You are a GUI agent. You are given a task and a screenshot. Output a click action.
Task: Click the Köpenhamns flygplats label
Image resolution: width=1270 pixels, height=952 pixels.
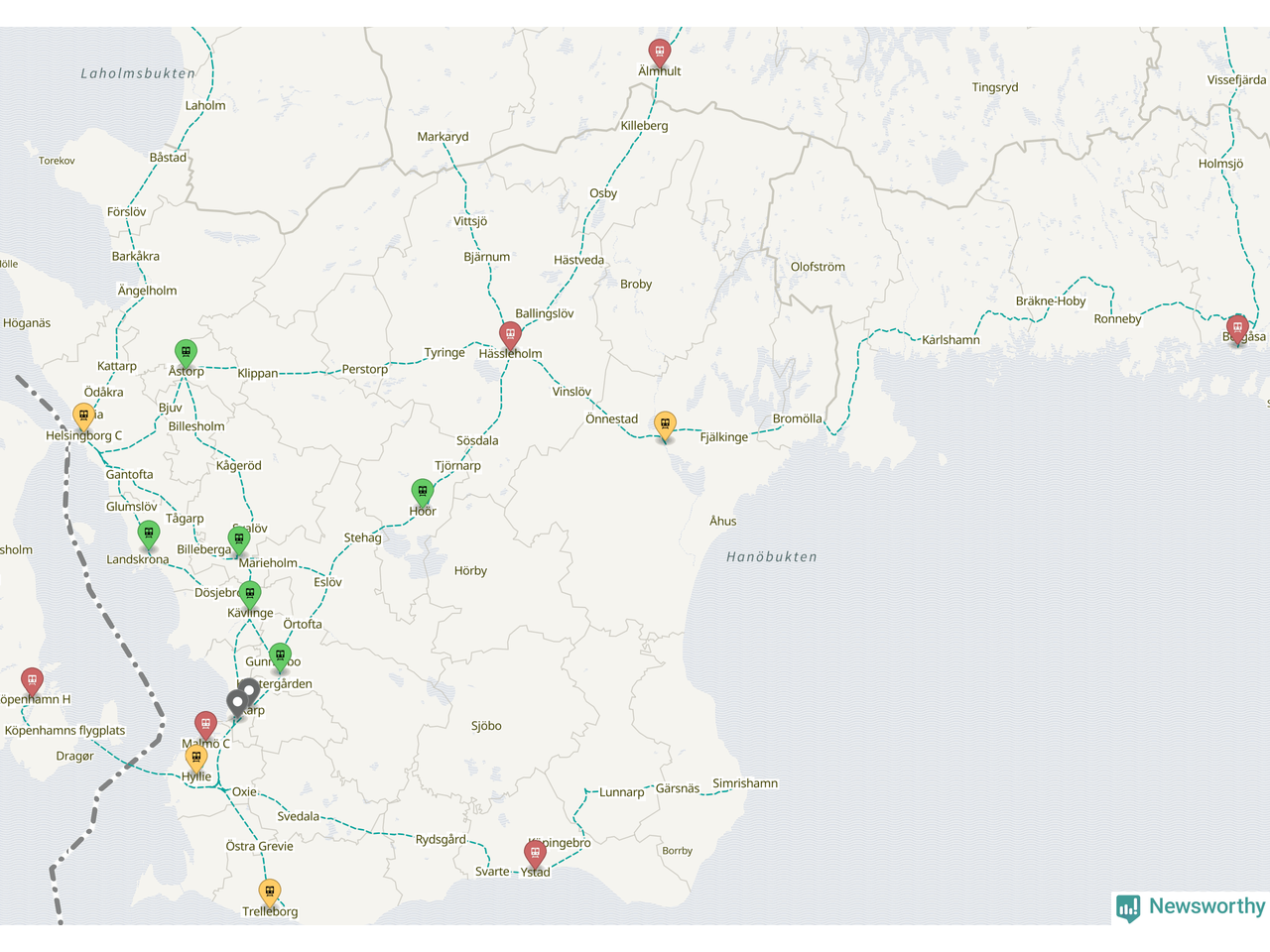pos(65,731)
